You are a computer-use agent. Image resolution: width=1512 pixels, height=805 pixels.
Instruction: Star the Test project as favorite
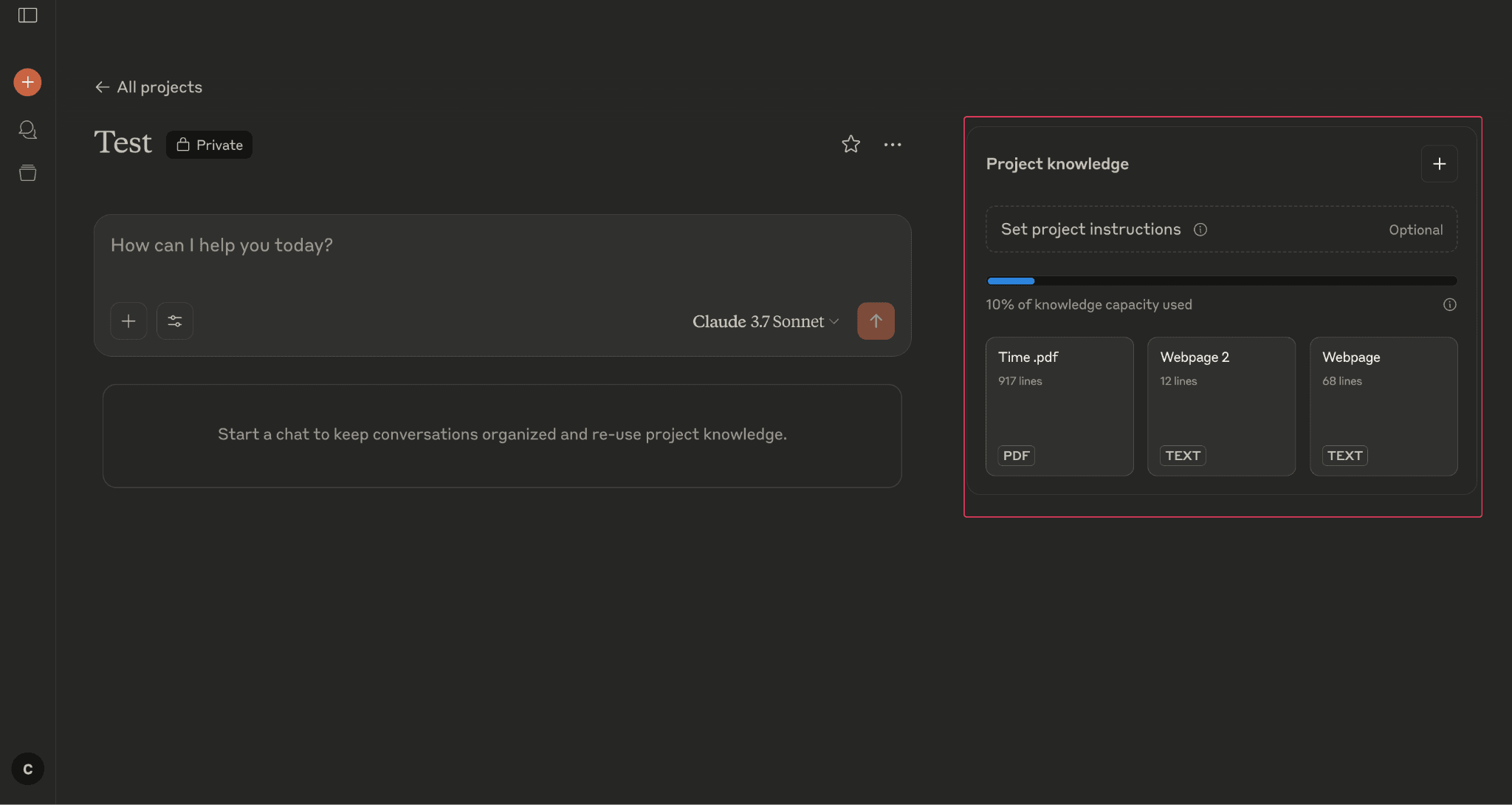tap(850, 144)
